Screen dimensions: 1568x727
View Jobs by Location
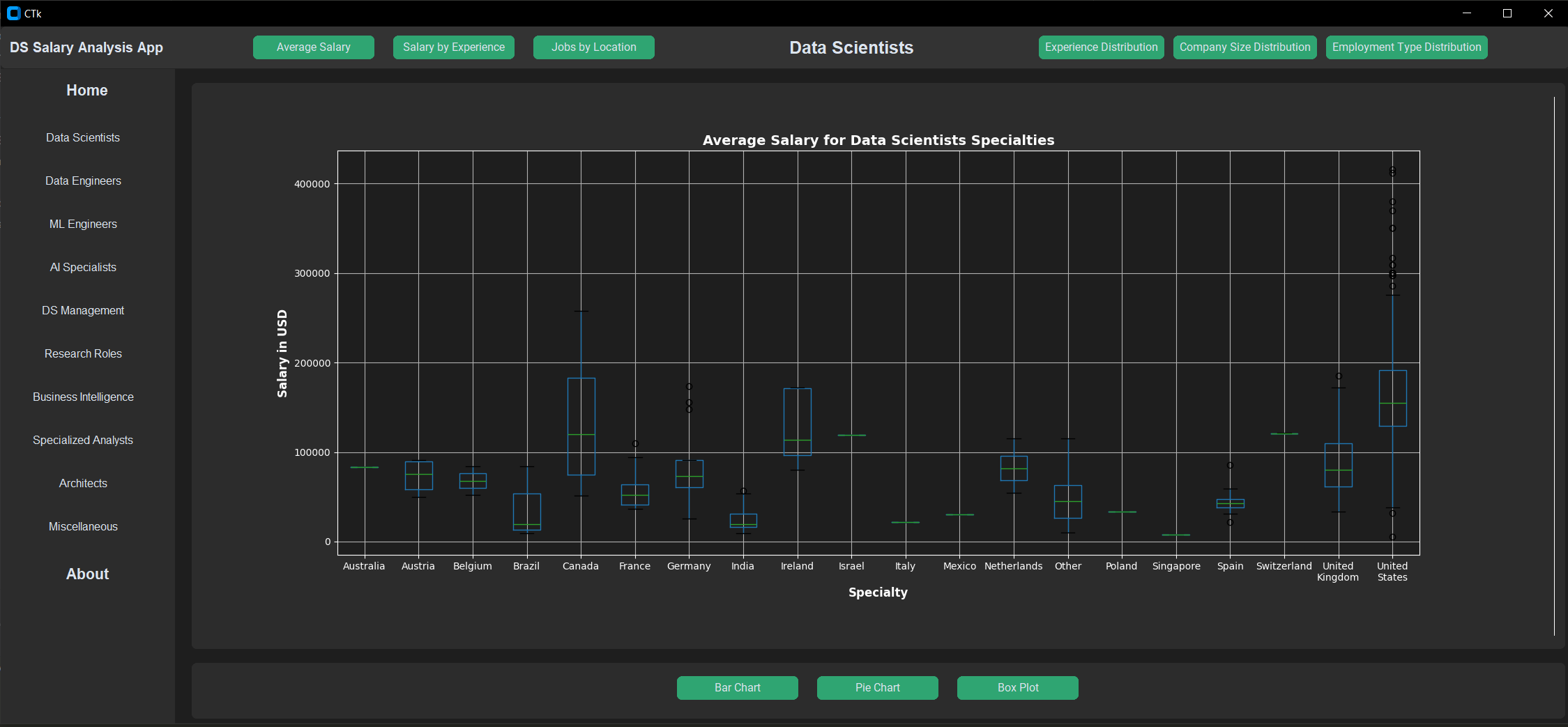click(x=593, y=47)
